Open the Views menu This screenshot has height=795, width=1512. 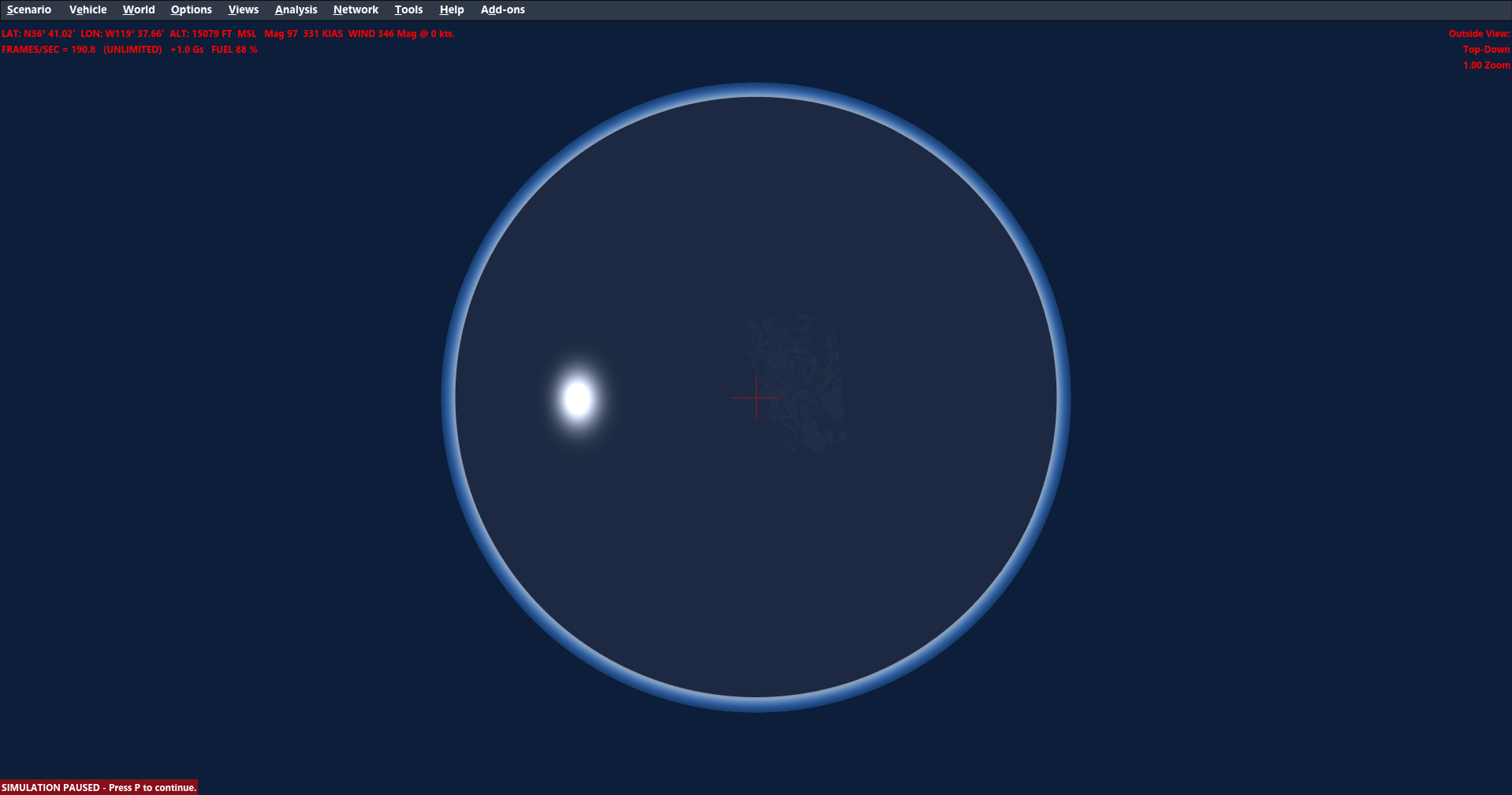(243, 9)
